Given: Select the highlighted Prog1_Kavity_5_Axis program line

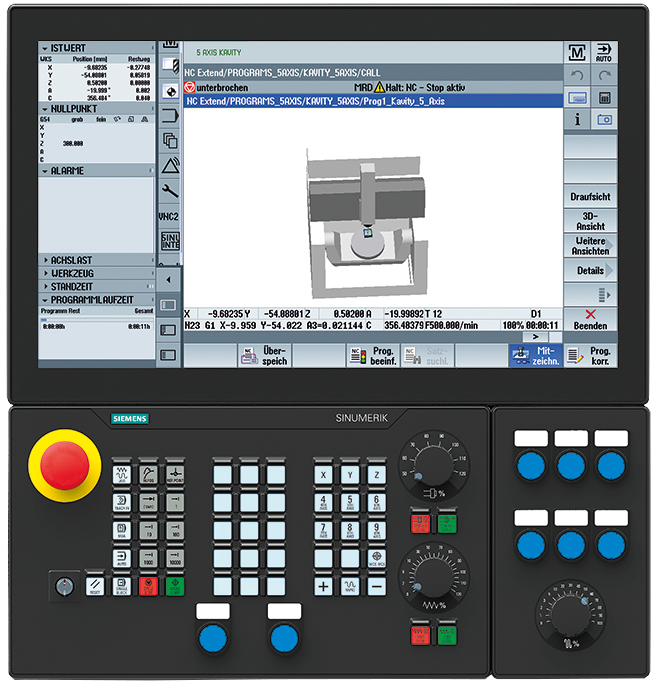Looking at the screenshot, I should click(373, 101).
